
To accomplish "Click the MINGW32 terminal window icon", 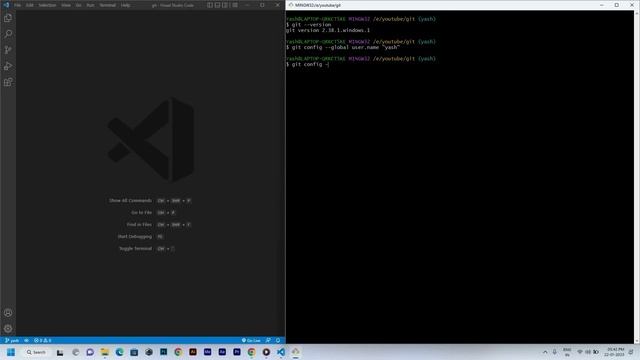I will pyautogui.click(x=291, y=5).
